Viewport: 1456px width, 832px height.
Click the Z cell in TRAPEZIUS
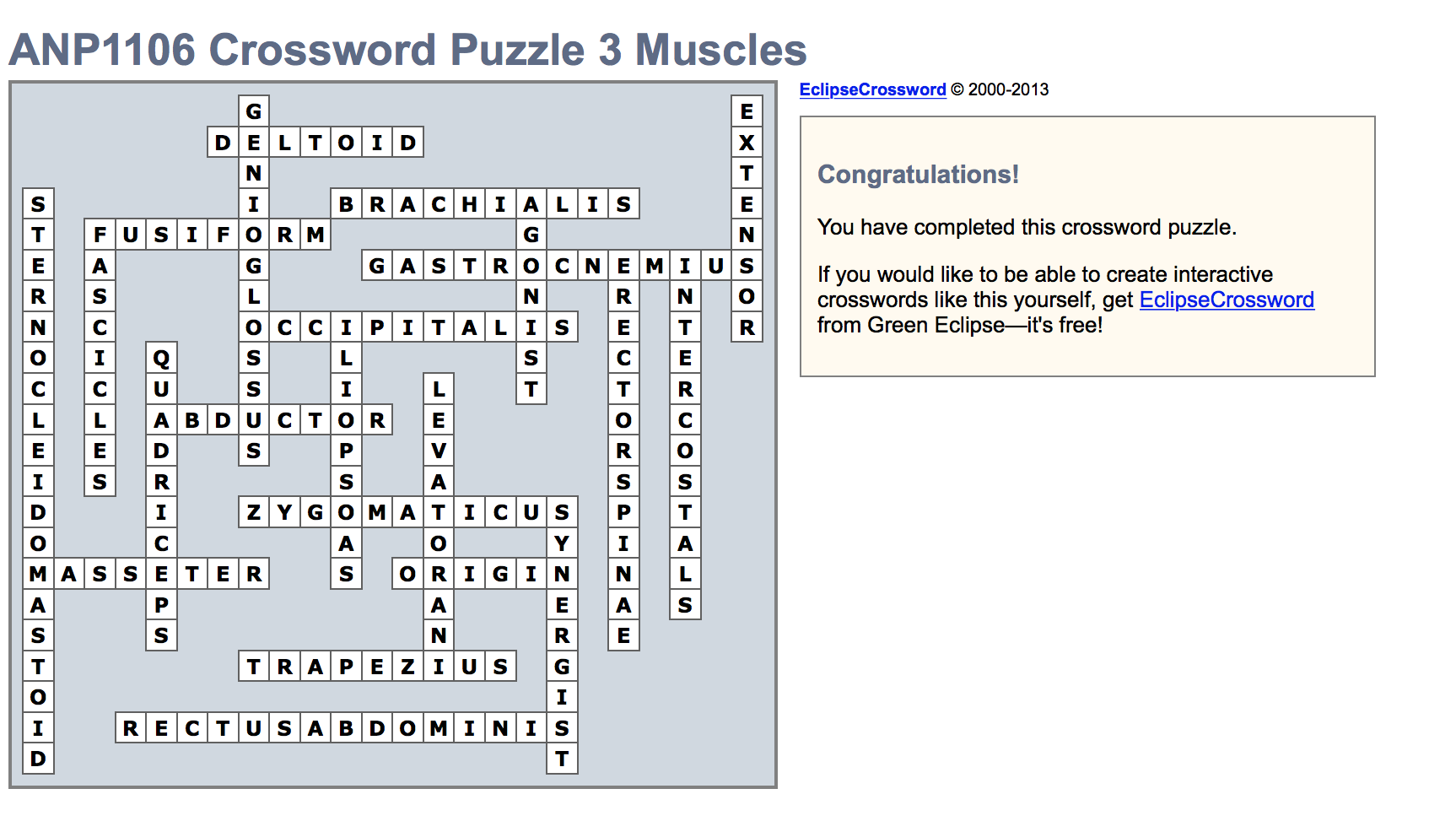pos(407,667)
